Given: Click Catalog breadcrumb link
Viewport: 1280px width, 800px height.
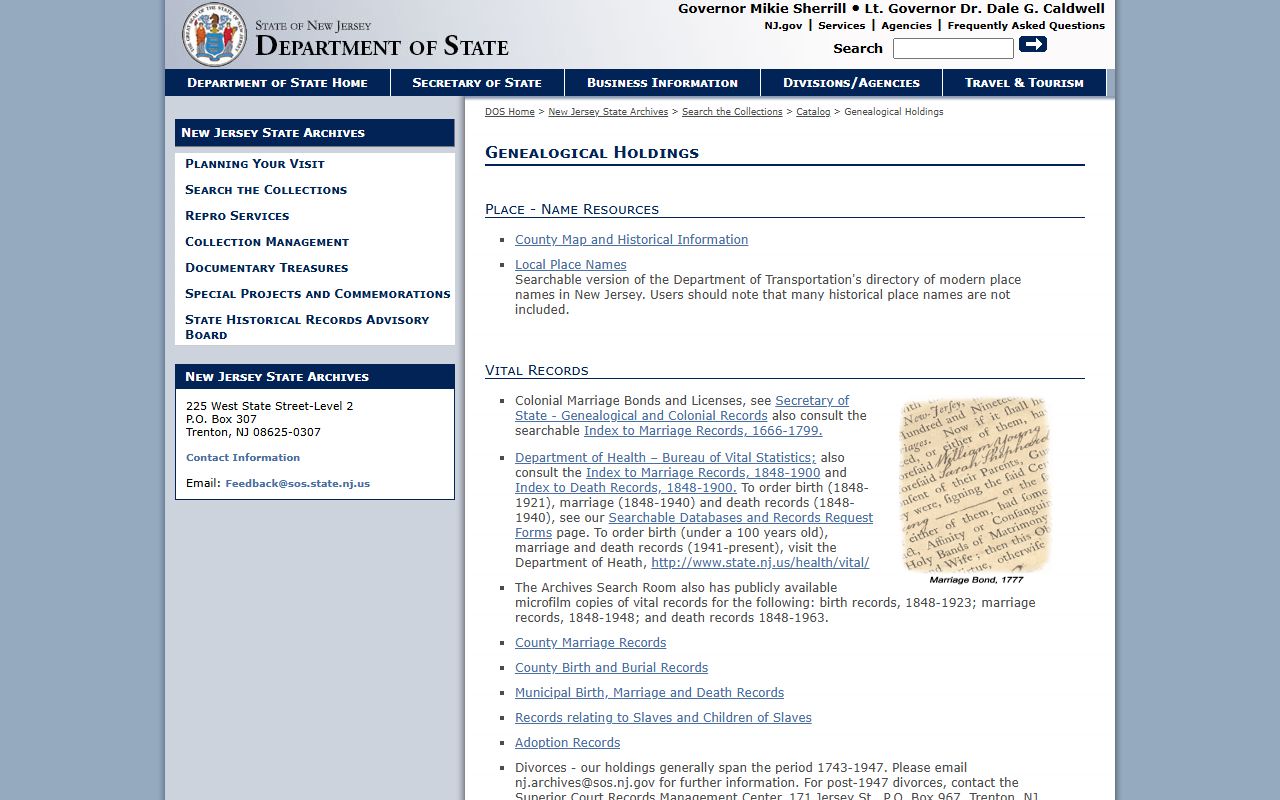Looking at the screenshot, I should [x=813, y=112].
